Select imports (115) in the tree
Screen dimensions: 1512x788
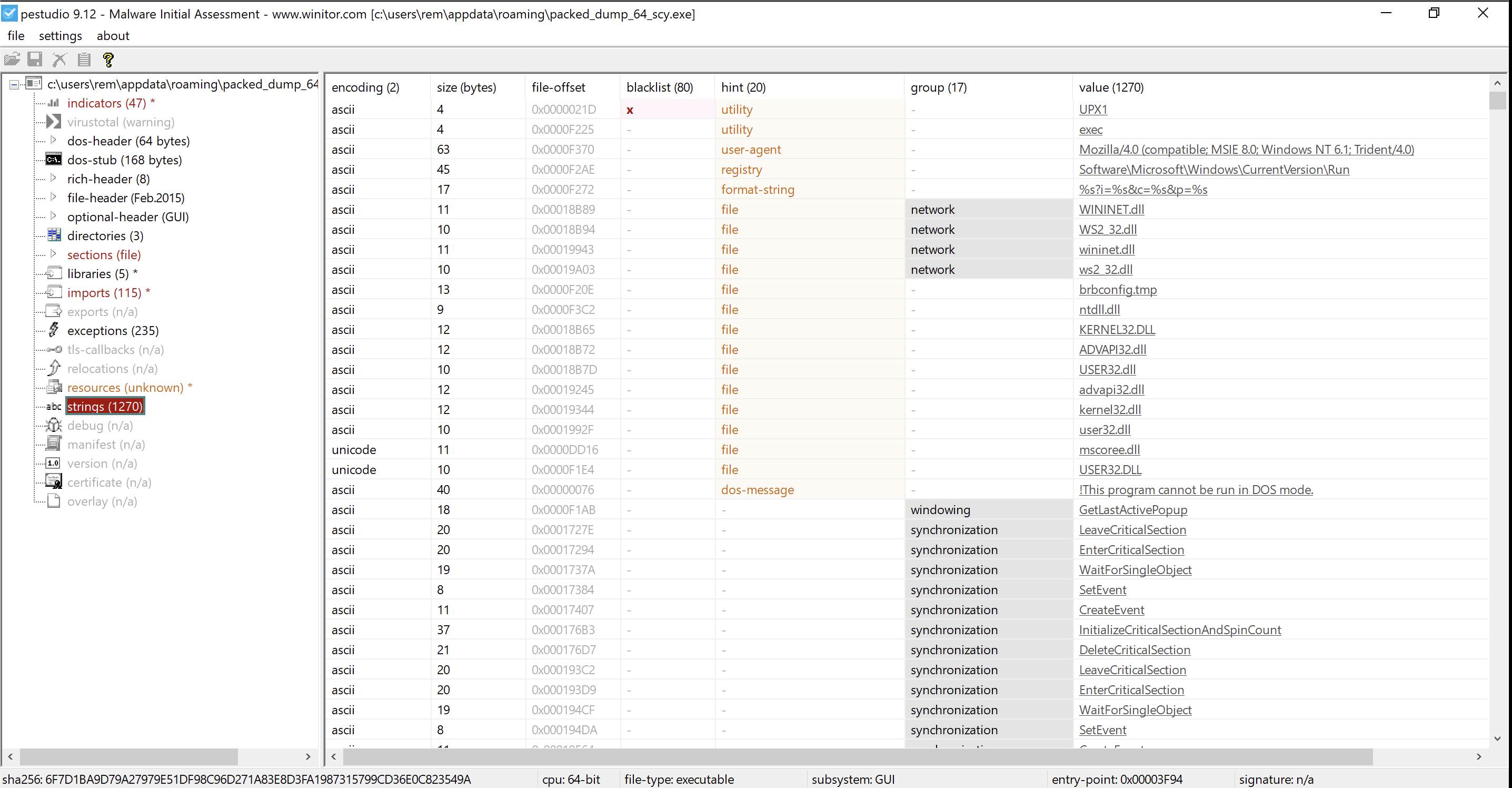(104, 292)
